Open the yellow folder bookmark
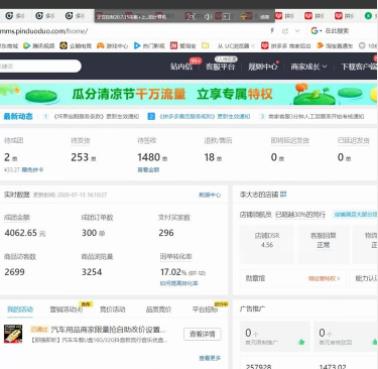Screen dimensions: 378x369 pos(205,46)
